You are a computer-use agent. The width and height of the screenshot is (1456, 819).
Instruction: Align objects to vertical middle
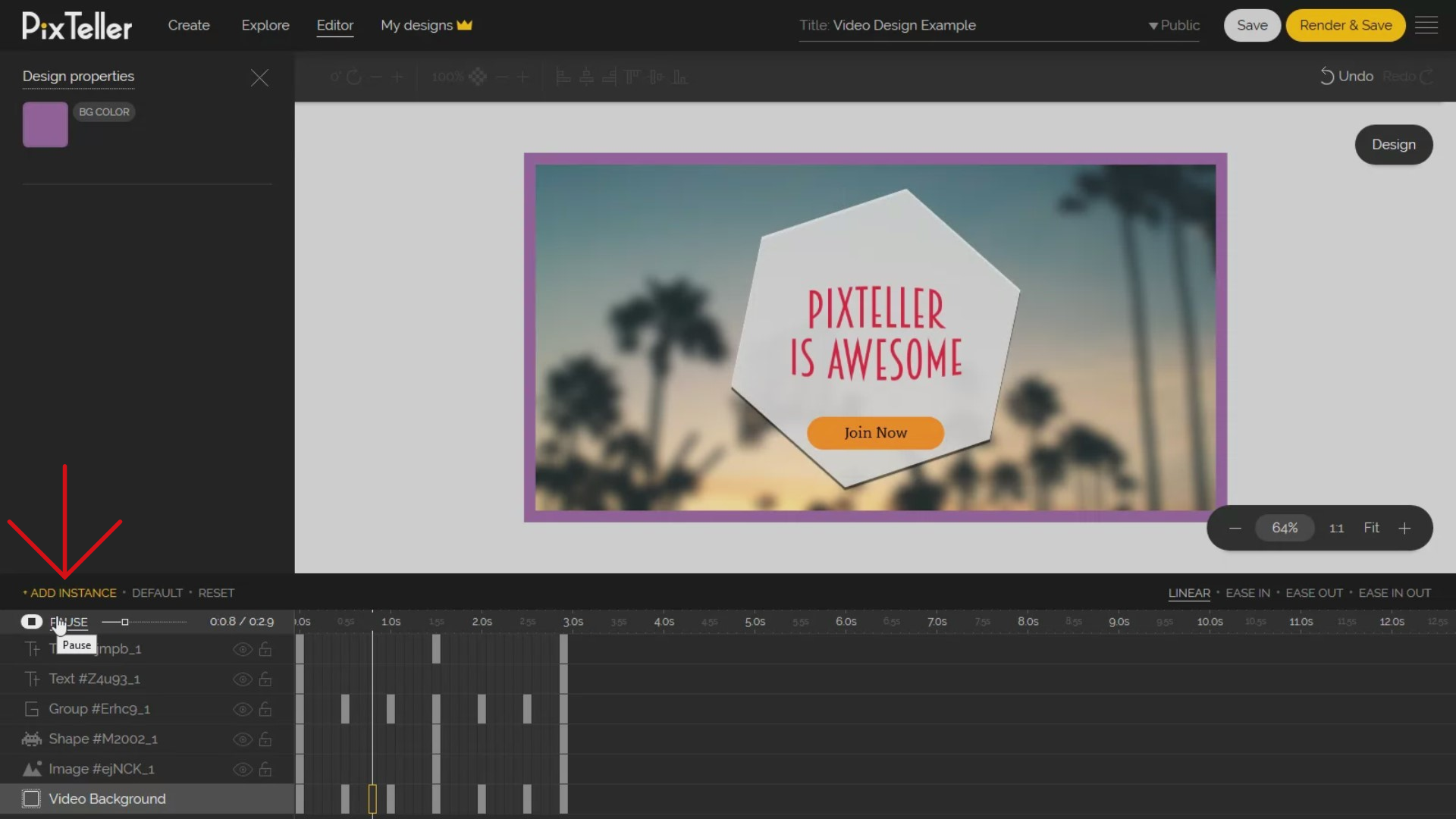point(657,77)
